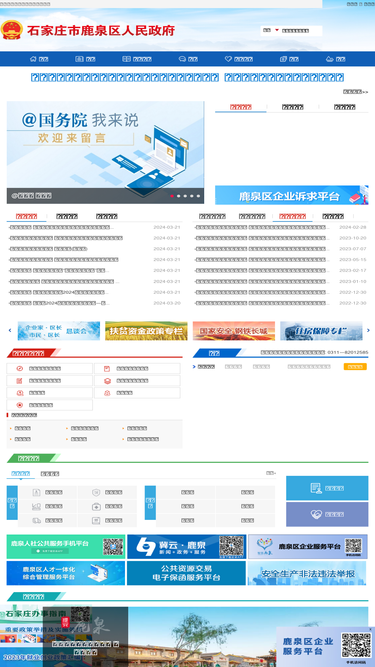Select the first red carousel dot

tap(172, 196)
